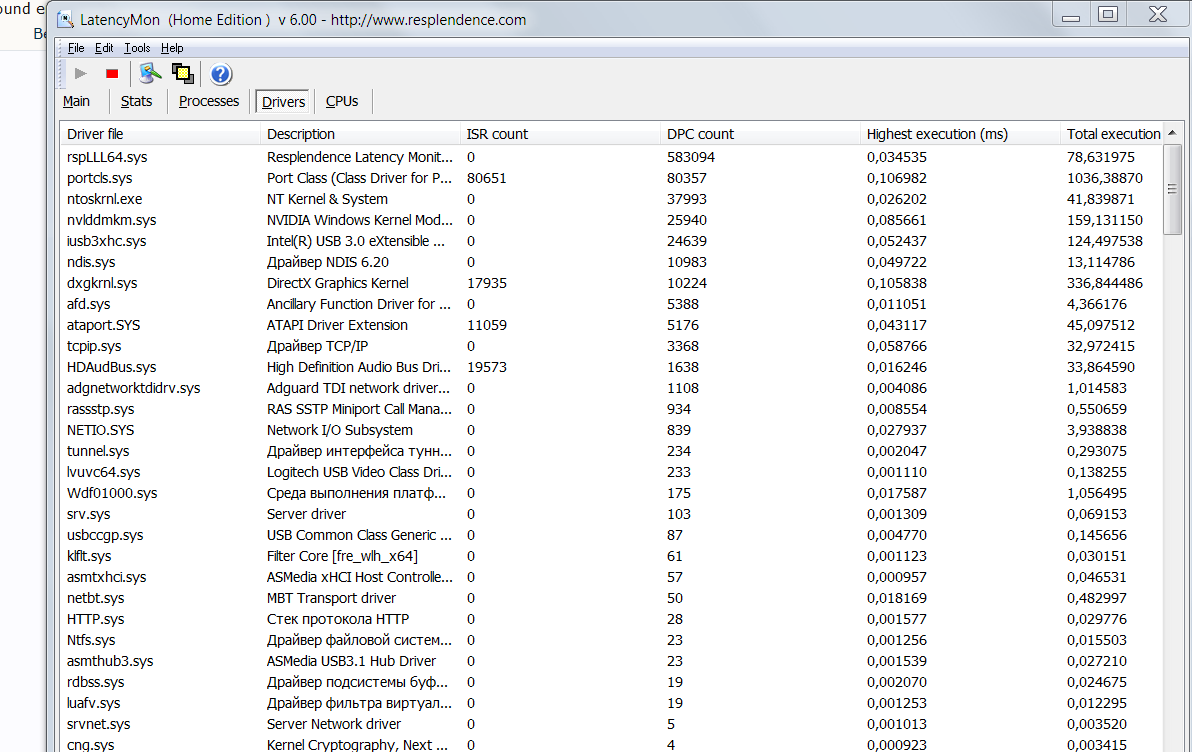
Task: Select the asmtxhci.sys driver row
Action: click(x=612, y=577)
